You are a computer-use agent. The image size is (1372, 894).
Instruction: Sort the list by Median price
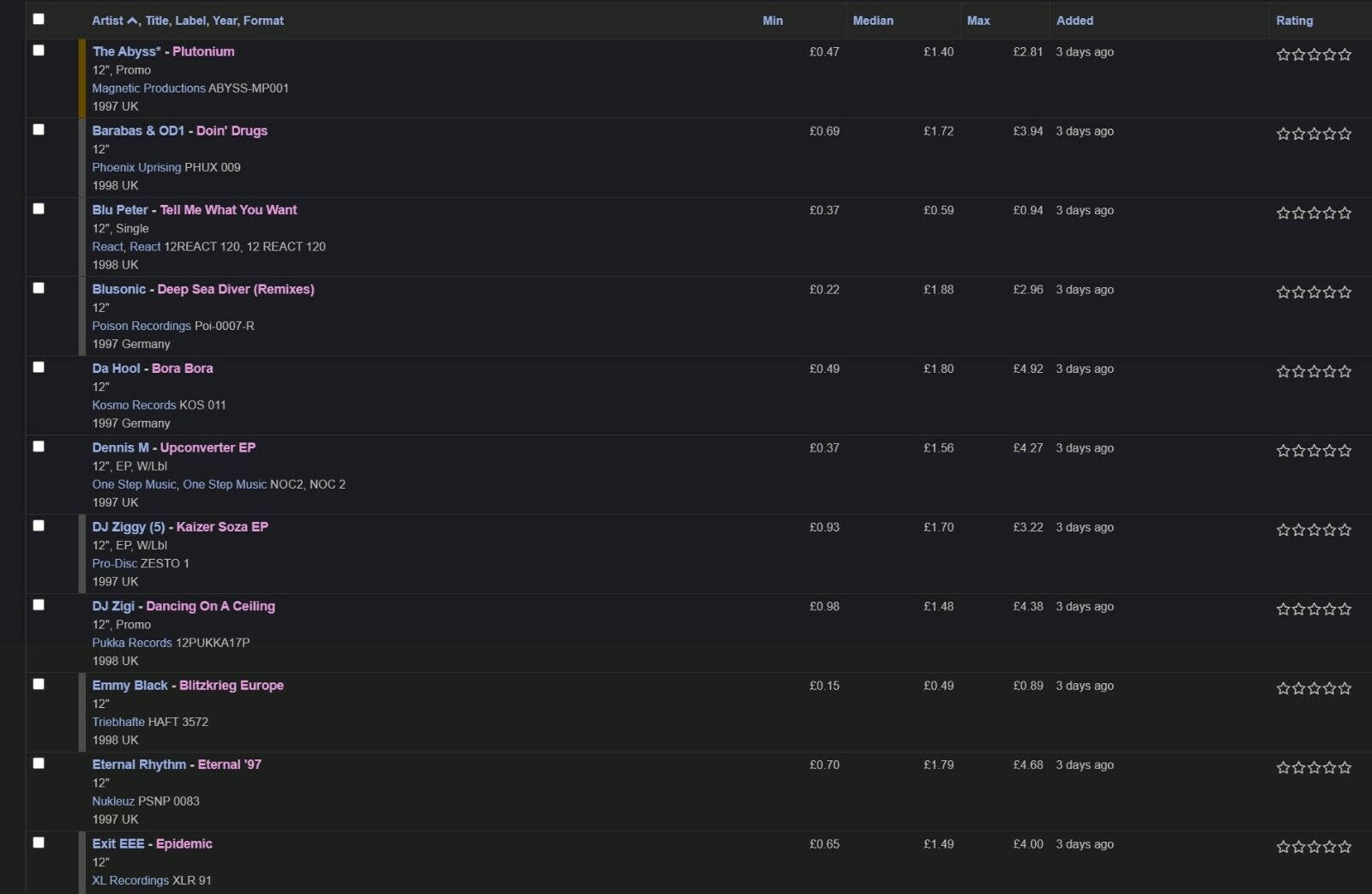coord(873,21)
